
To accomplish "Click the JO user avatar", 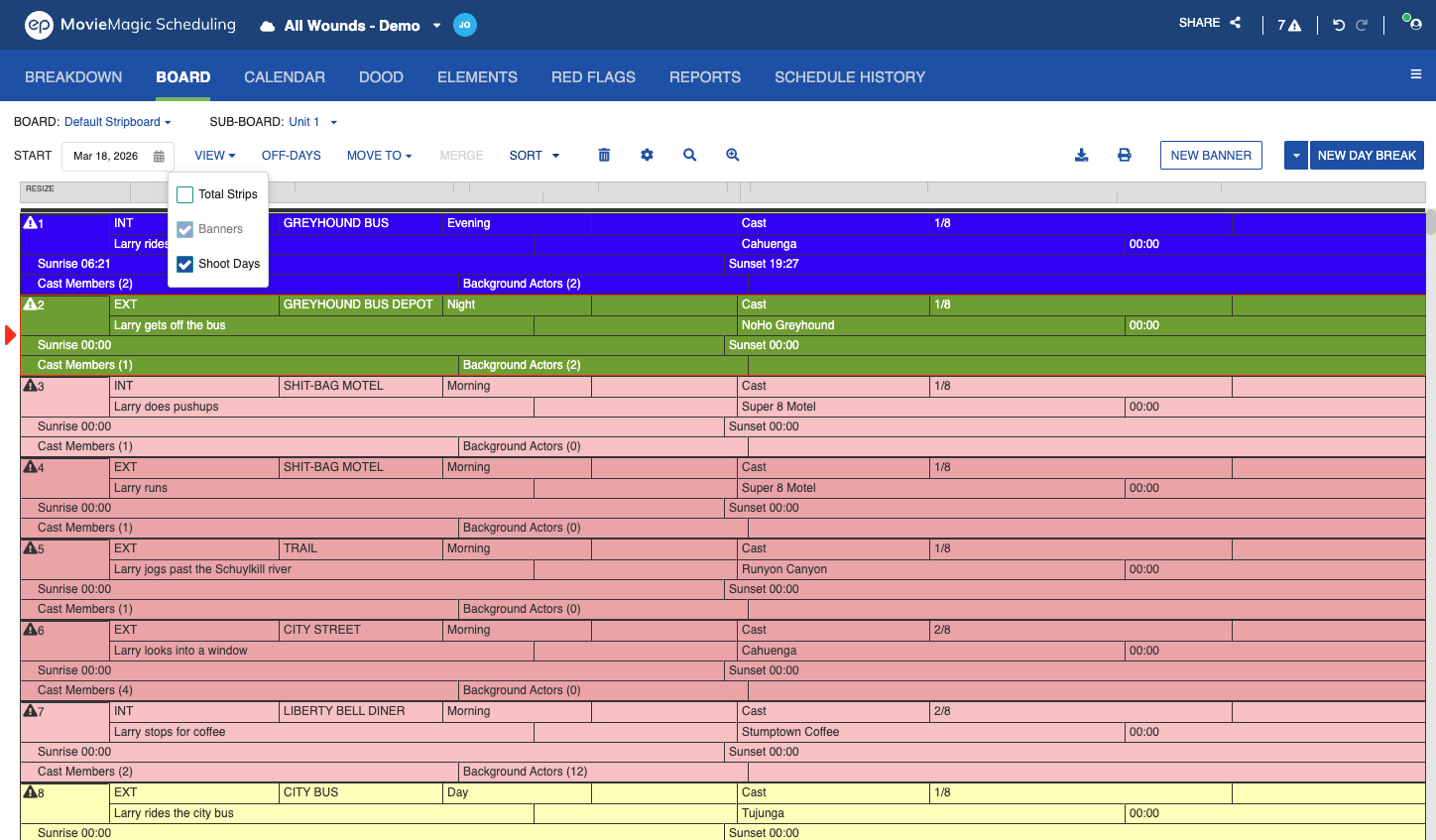I will point(465,25).
